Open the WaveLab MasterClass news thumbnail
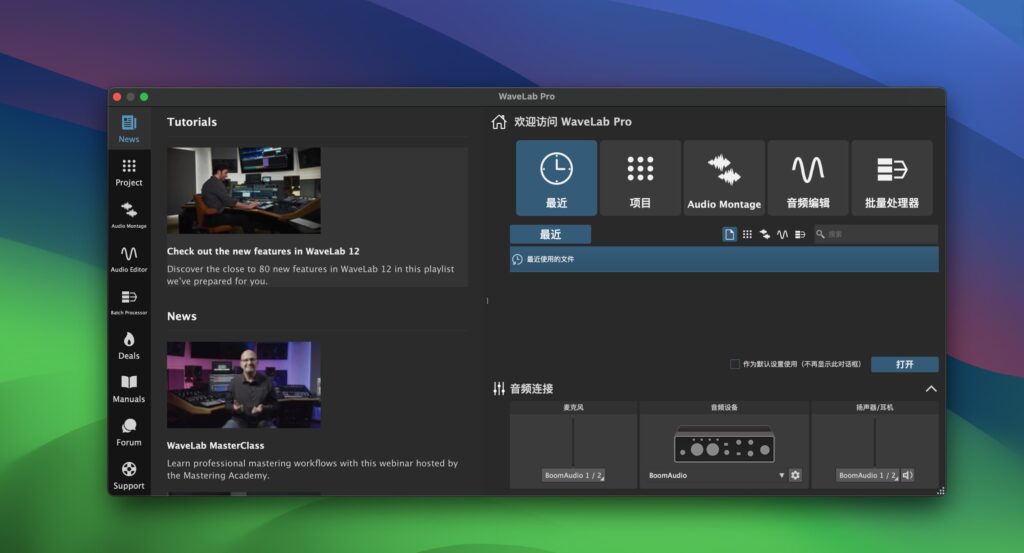The image size is (1024, 553). pyautogui.click(x=244, y=385)
